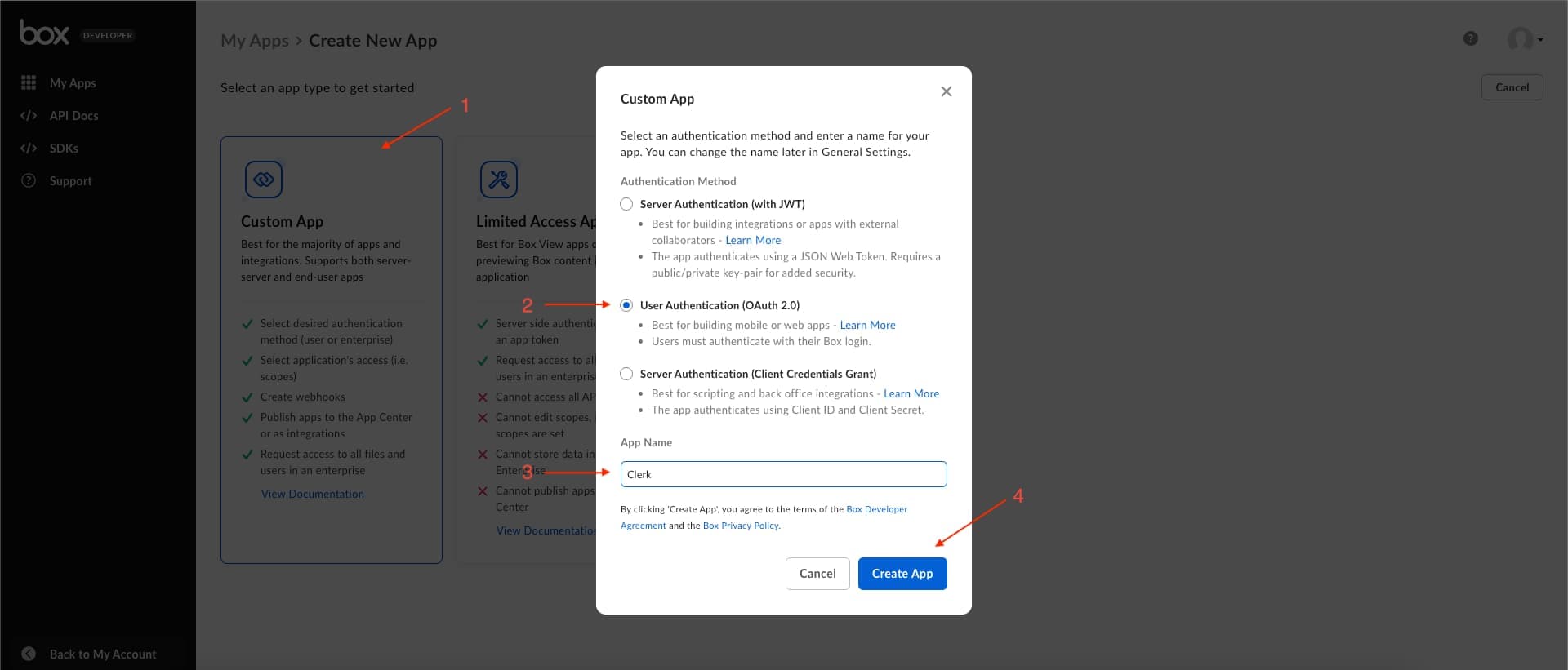Click the App Name input field
The width and height of the screenshot is (1568, 670).
784,474
